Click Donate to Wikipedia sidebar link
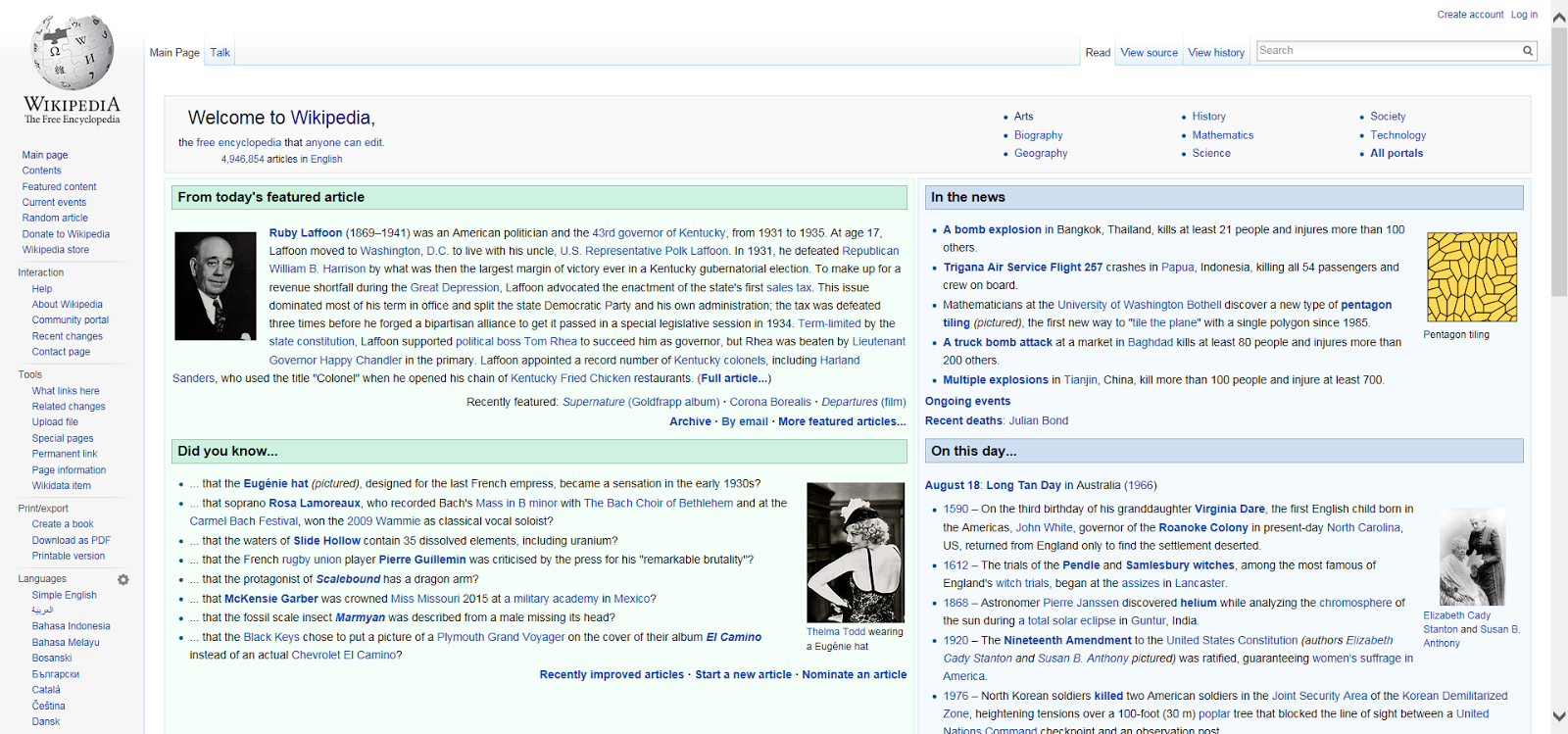1568x734 pixels. pos(66,234)
